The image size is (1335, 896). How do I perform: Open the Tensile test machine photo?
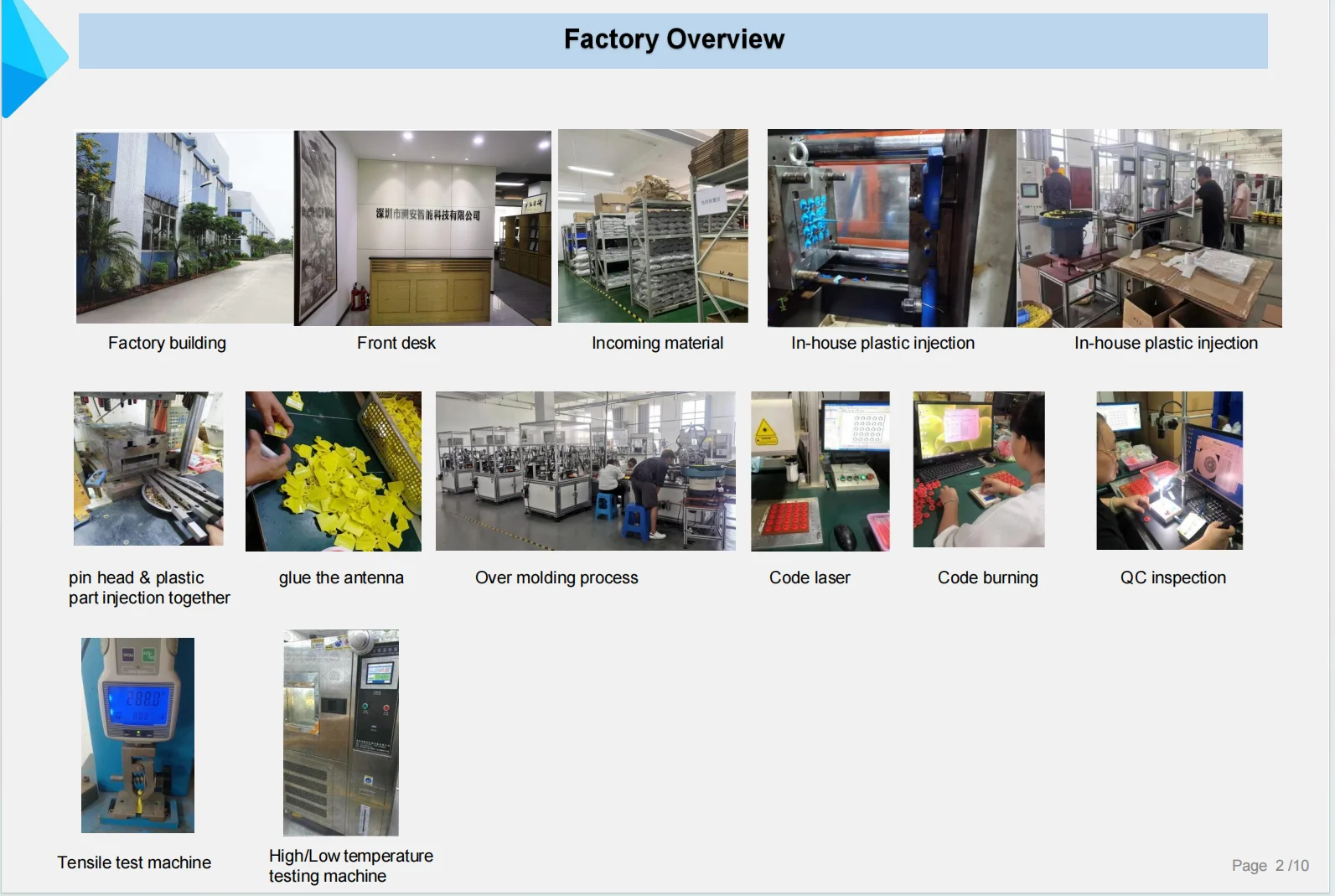pyautogui.click(x=137, y=735)
